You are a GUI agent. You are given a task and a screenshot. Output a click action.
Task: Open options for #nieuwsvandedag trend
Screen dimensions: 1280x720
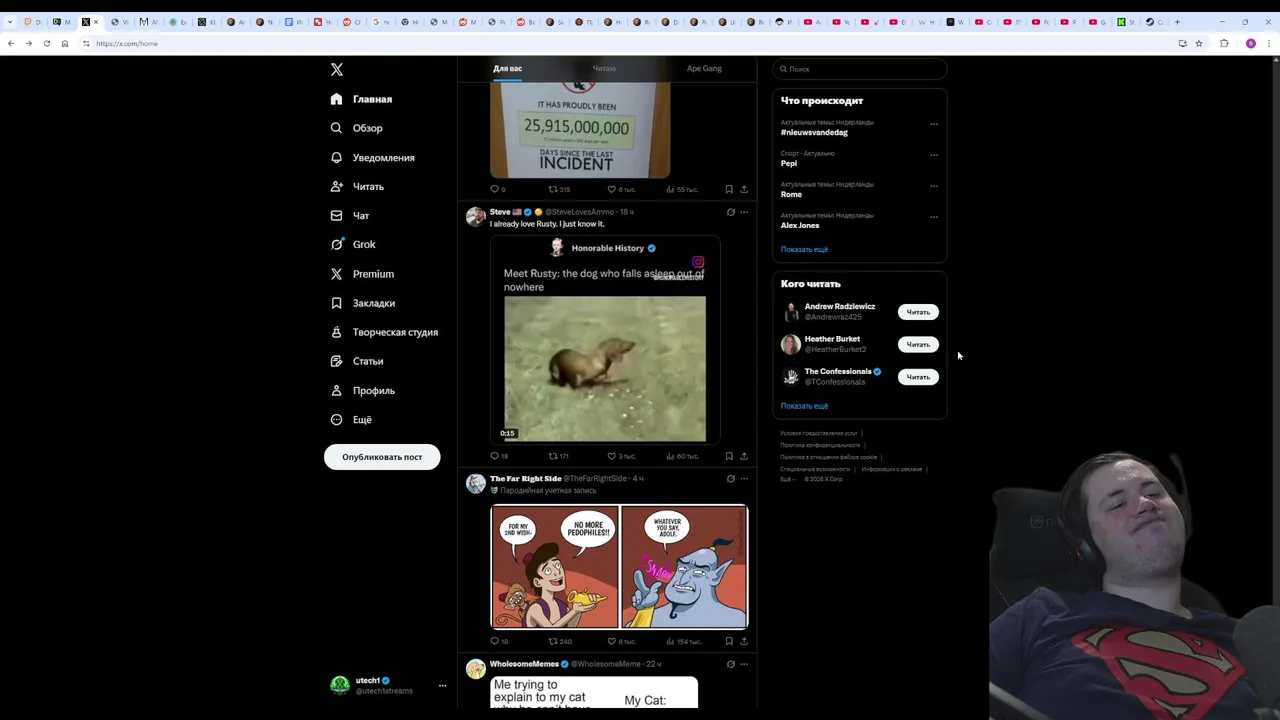934,124
